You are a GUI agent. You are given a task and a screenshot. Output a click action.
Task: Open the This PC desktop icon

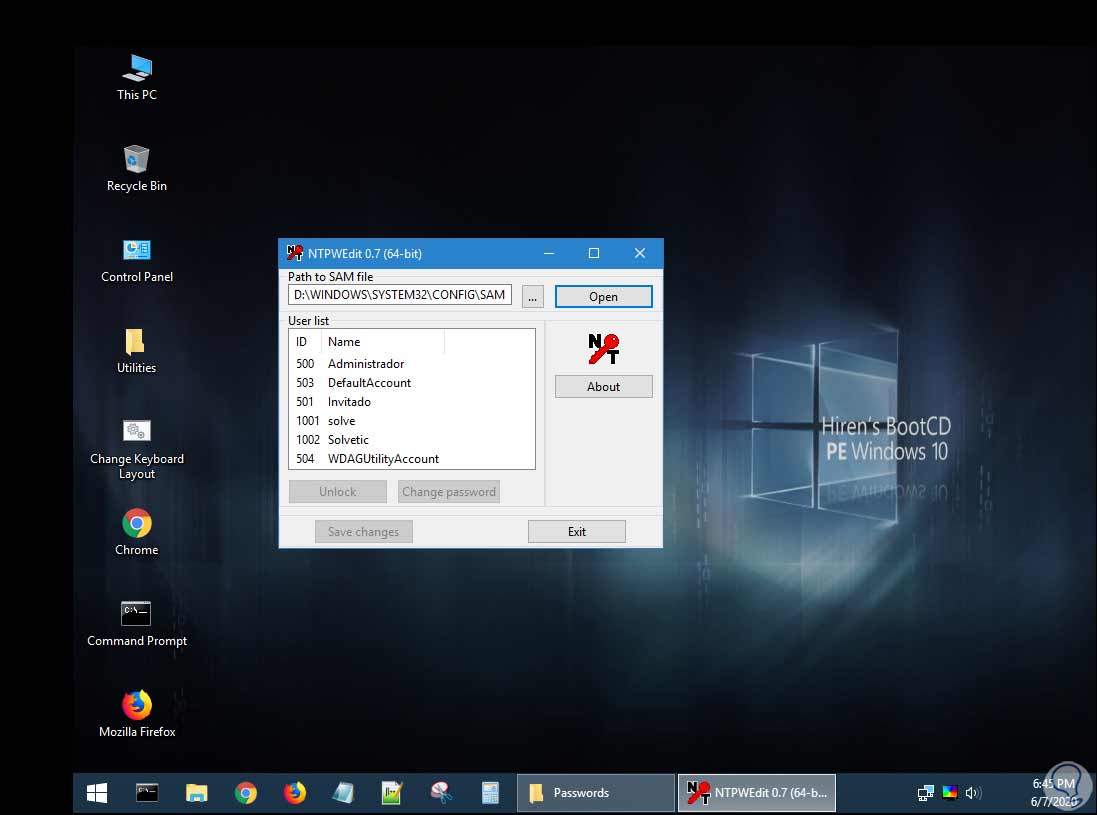pyautogui.click(x=137, y=77)
